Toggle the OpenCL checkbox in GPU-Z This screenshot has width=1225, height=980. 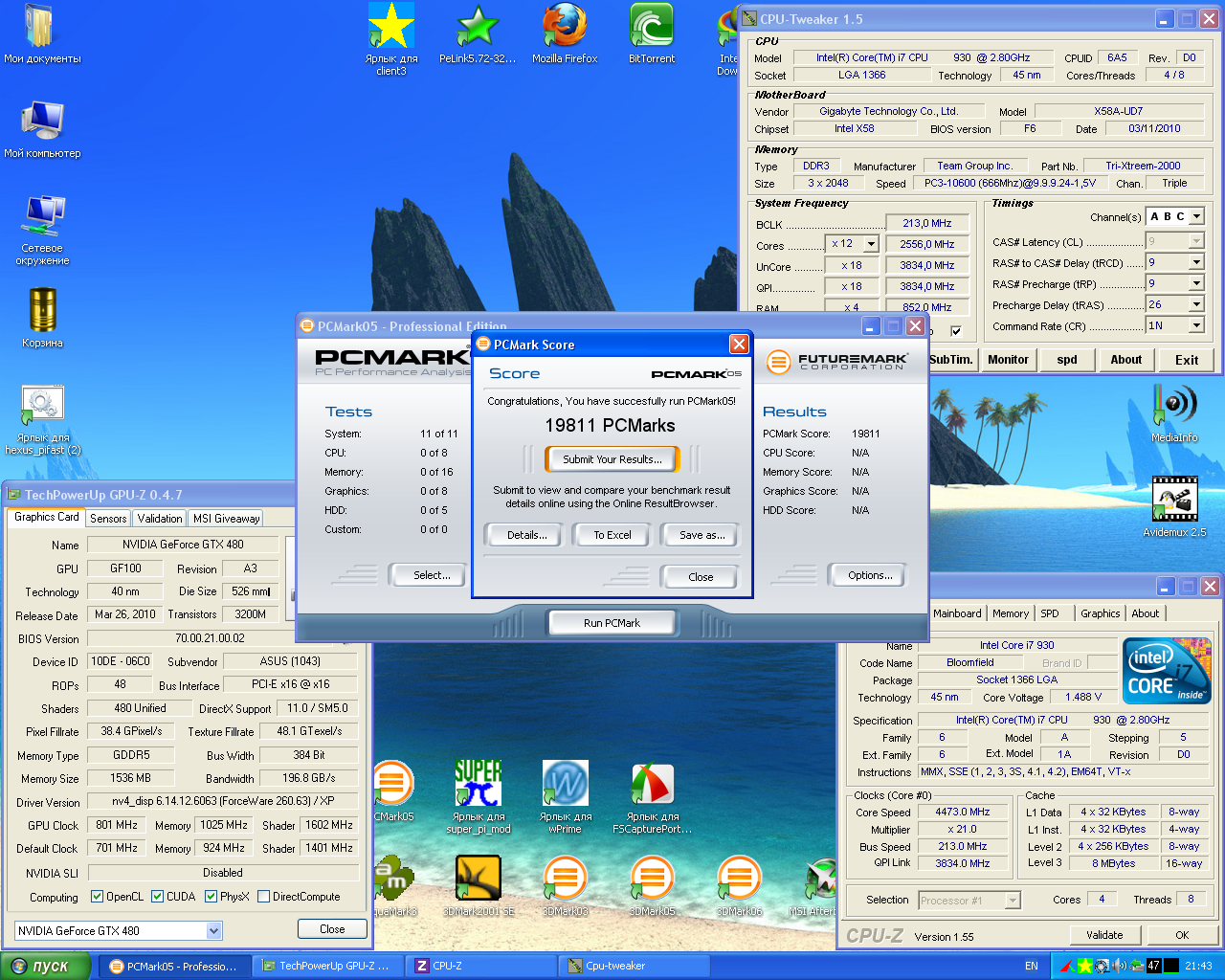(97, 897)
